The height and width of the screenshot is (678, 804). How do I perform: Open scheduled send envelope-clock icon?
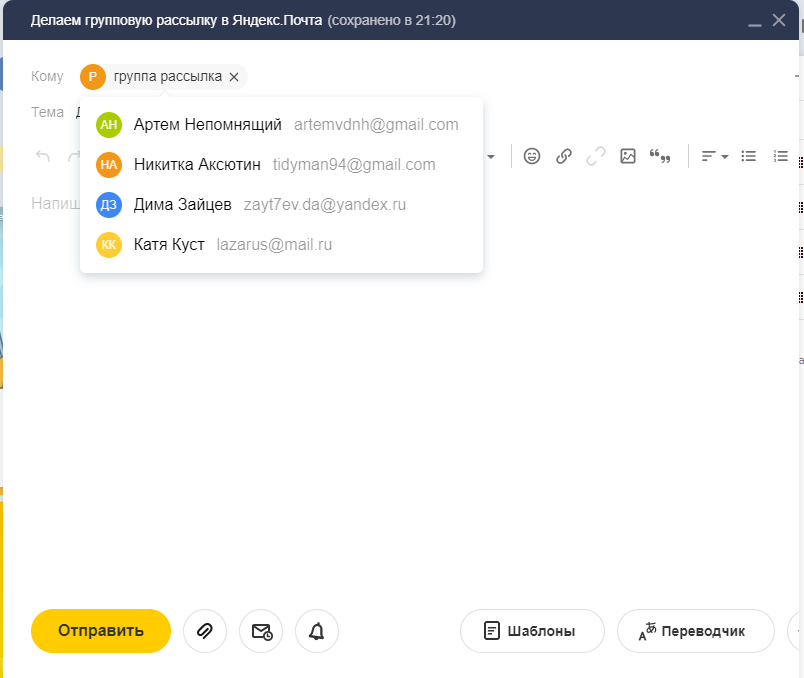[x=261, y=631]
